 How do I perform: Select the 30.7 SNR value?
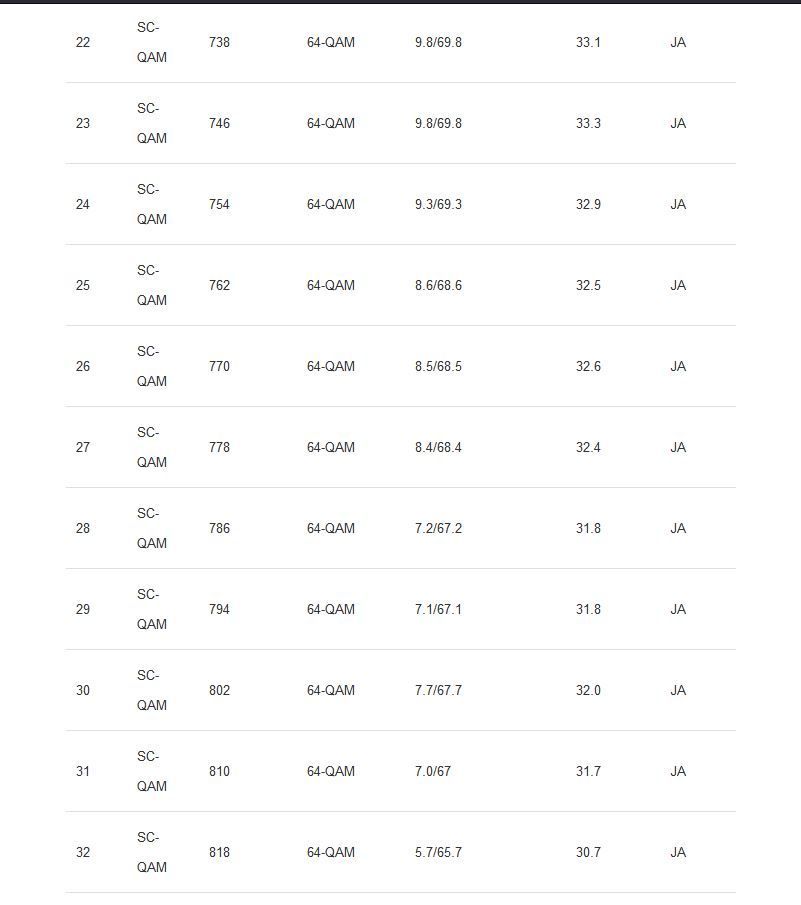tap(588, 853)
